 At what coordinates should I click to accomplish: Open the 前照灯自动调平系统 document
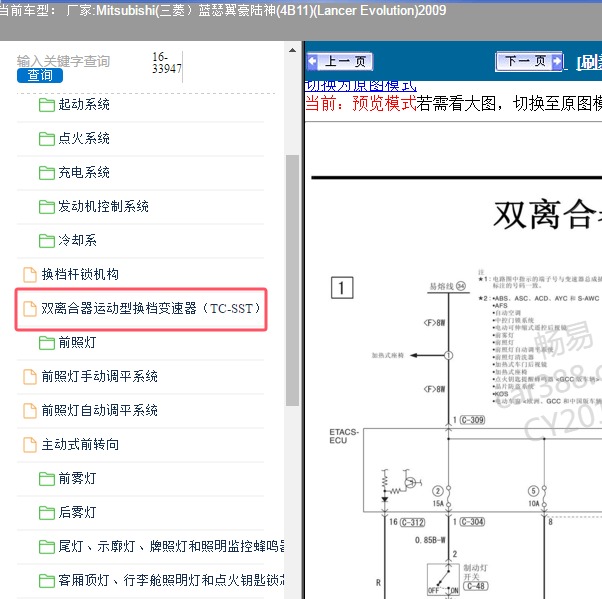99,410
